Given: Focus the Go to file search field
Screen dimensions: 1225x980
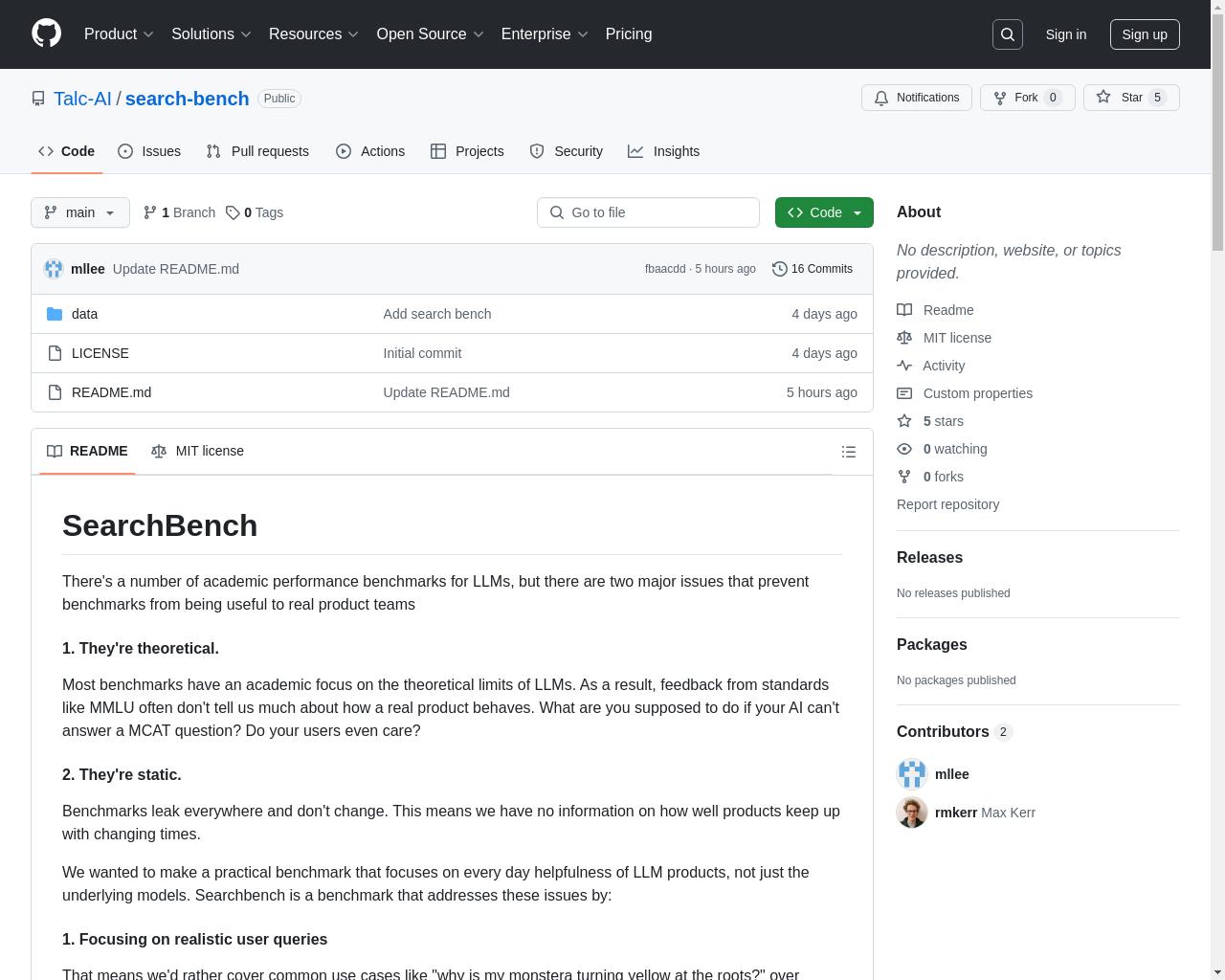Looking at the screenshot, I should coord(648,212).
